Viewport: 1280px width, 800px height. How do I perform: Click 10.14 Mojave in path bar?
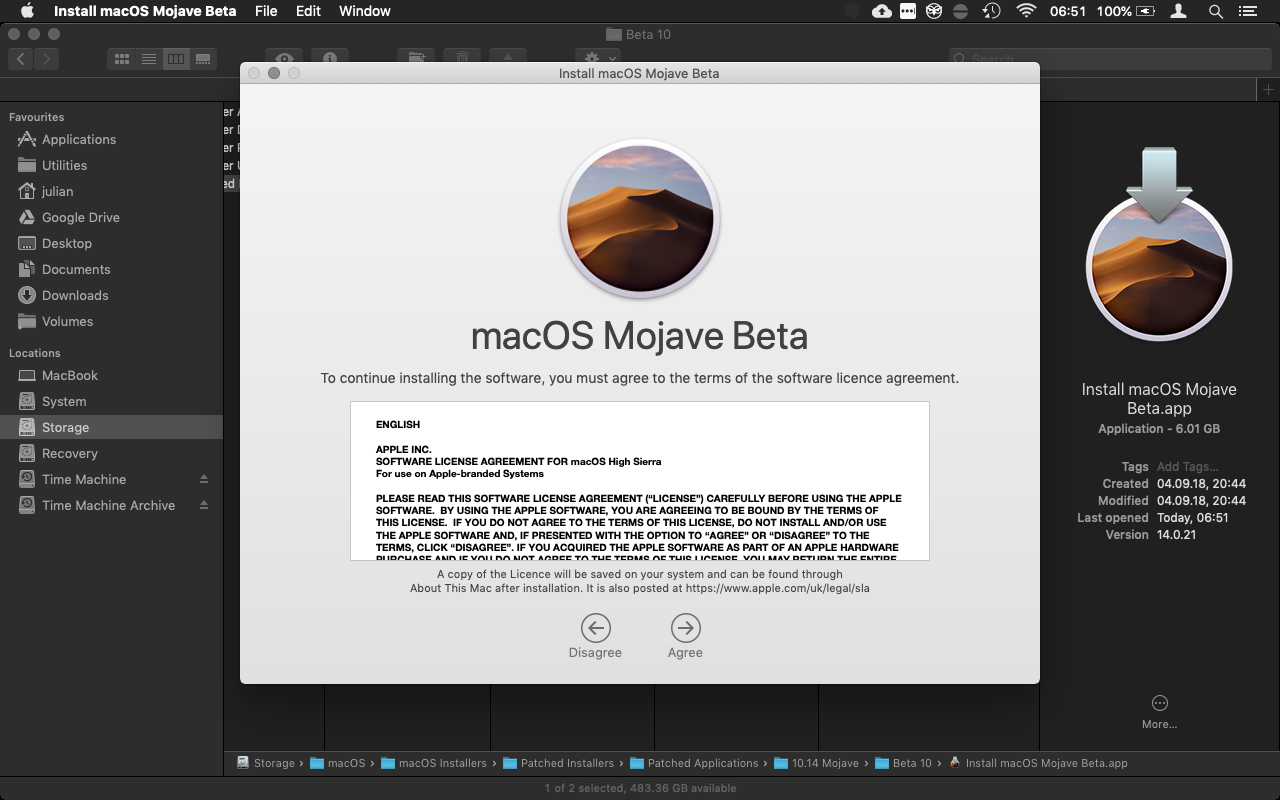[817, 763]
